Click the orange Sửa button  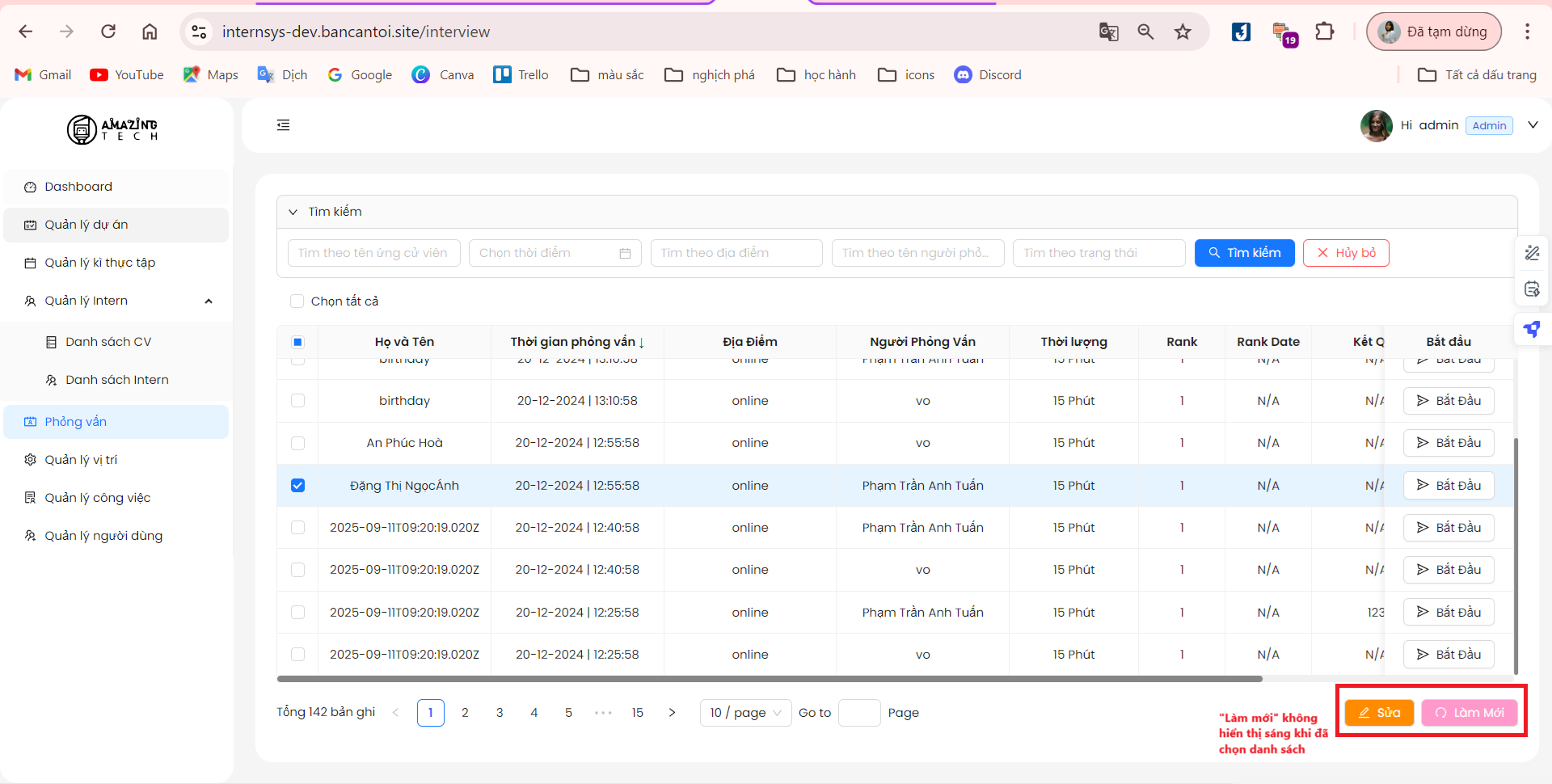(1379, 713)
